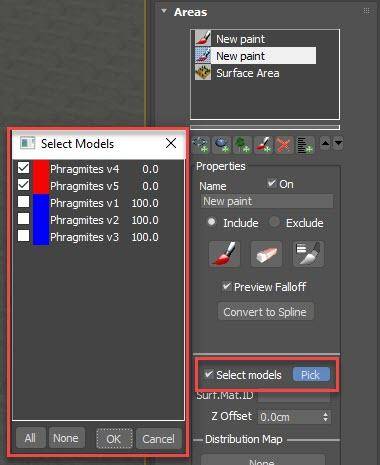Check the Phragmites v1 checkbox

pos(23,202)
